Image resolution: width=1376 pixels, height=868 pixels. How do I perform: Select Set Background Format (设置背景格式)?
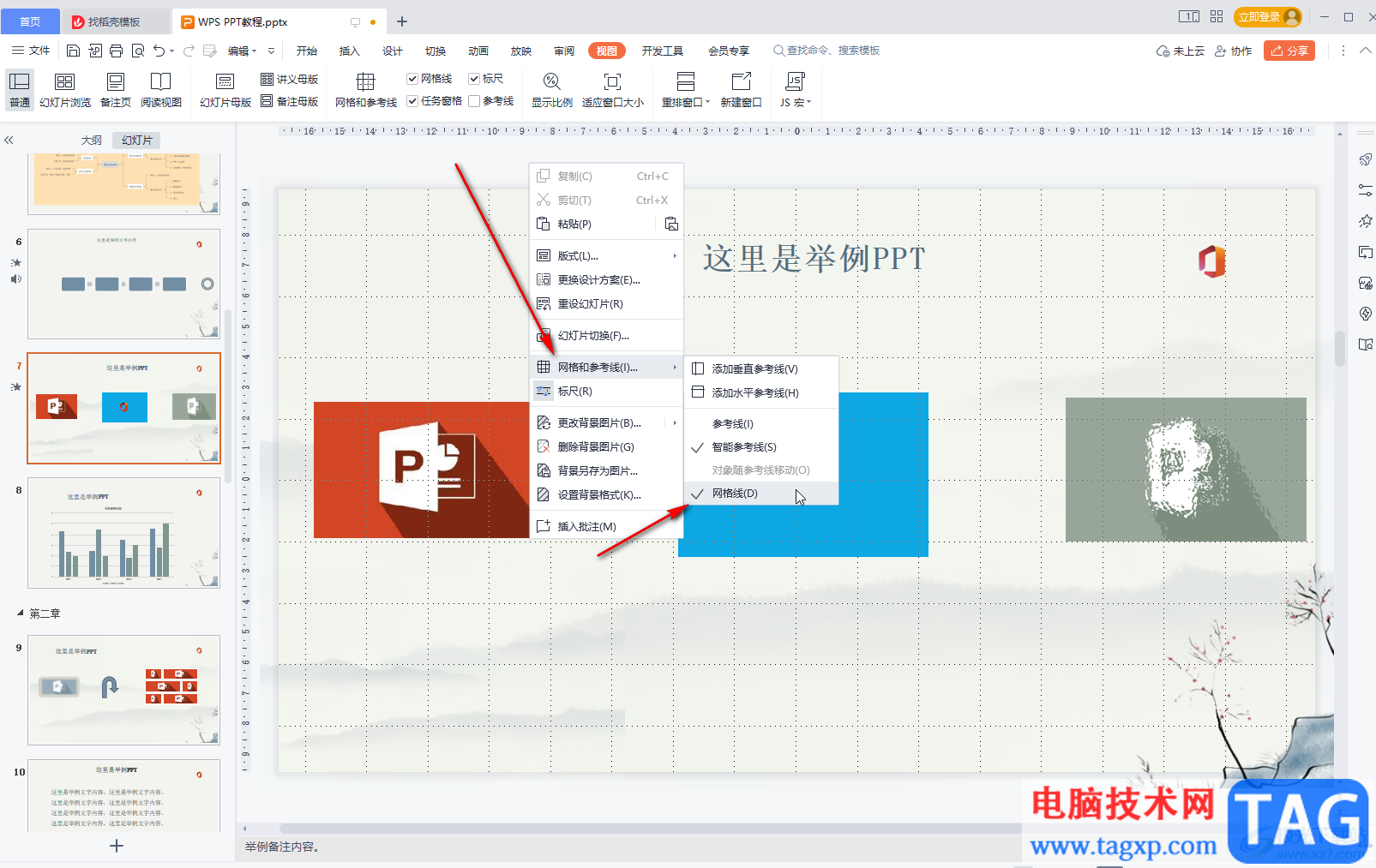click(x=606, y=495)
